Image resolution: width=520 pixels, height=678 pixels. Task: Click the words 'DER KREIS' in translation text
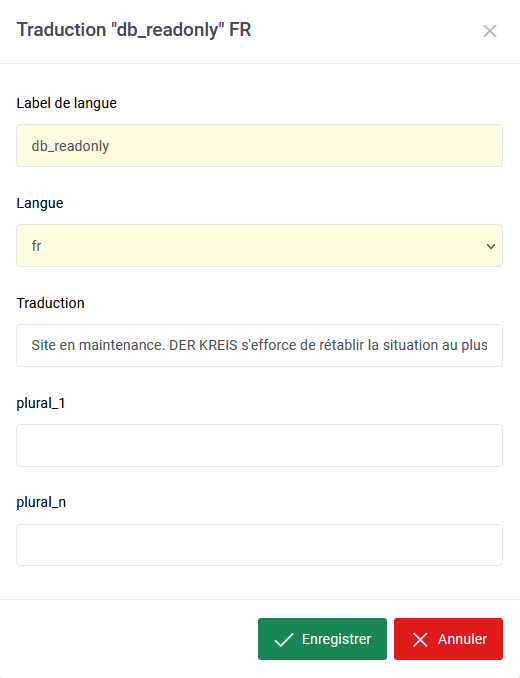203,345
